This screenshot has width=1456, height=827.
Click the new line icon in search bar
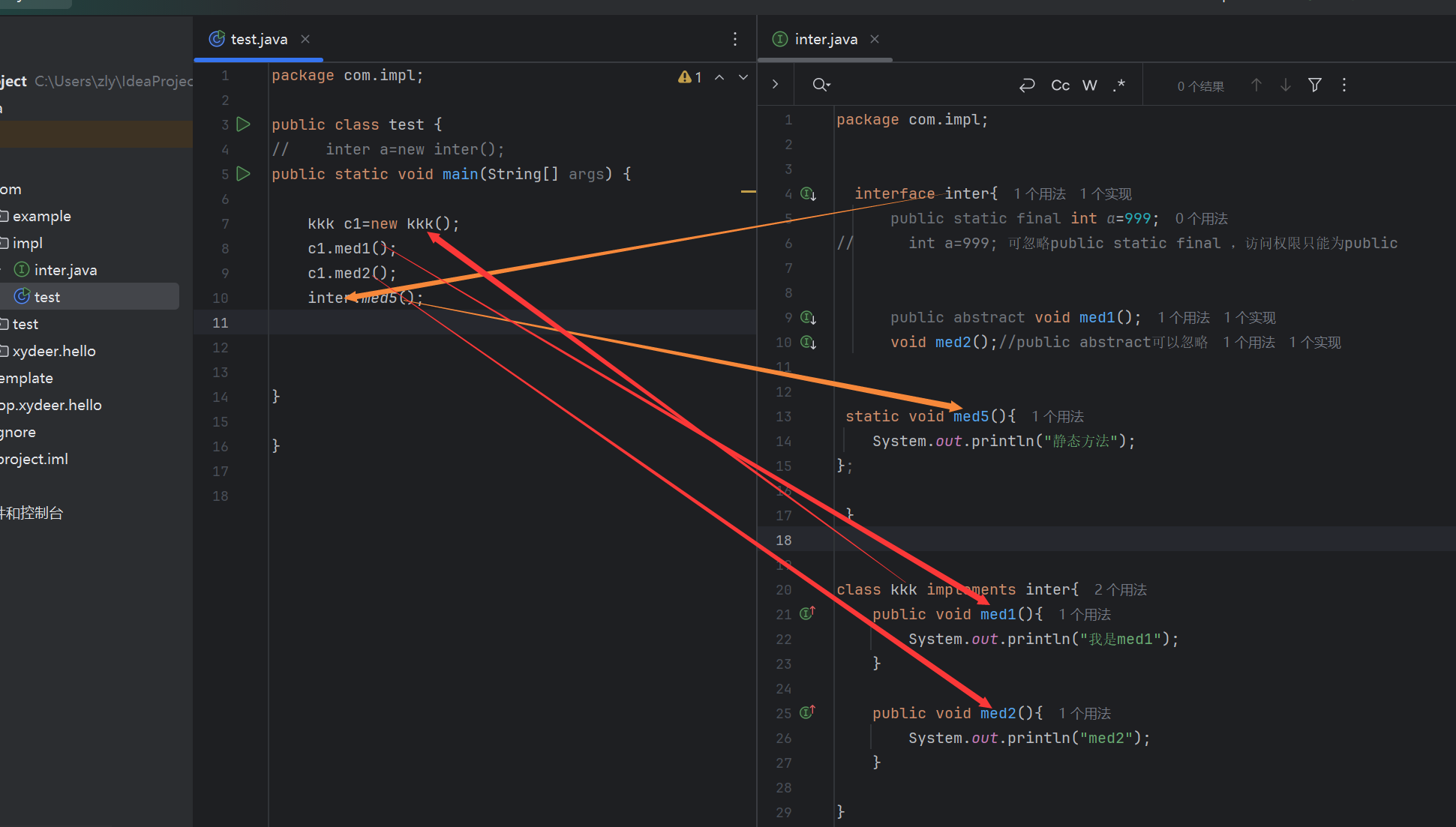tap(1027, 85)
